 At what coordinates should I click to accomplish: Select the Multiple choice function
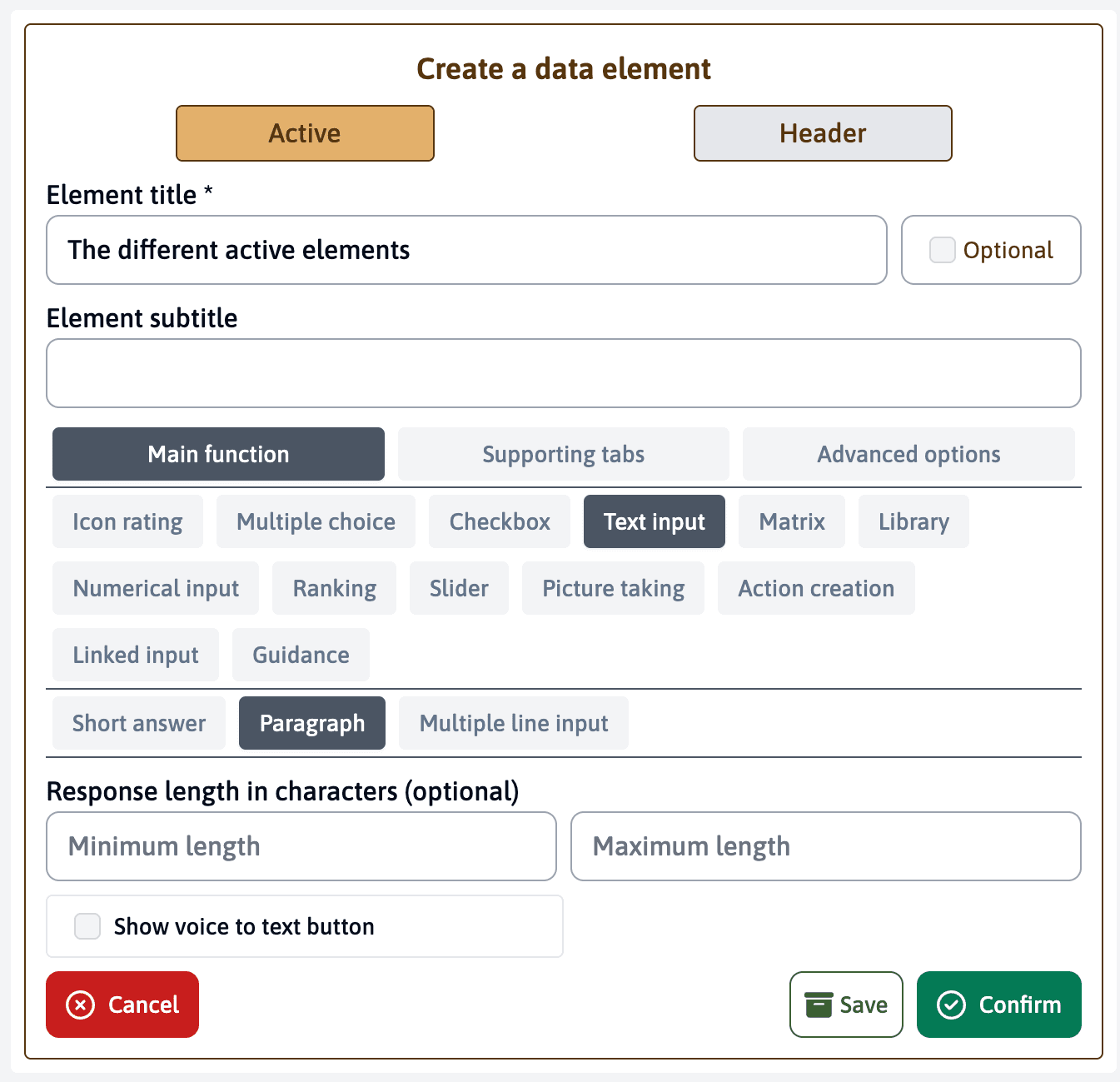(x=316, y=521)
